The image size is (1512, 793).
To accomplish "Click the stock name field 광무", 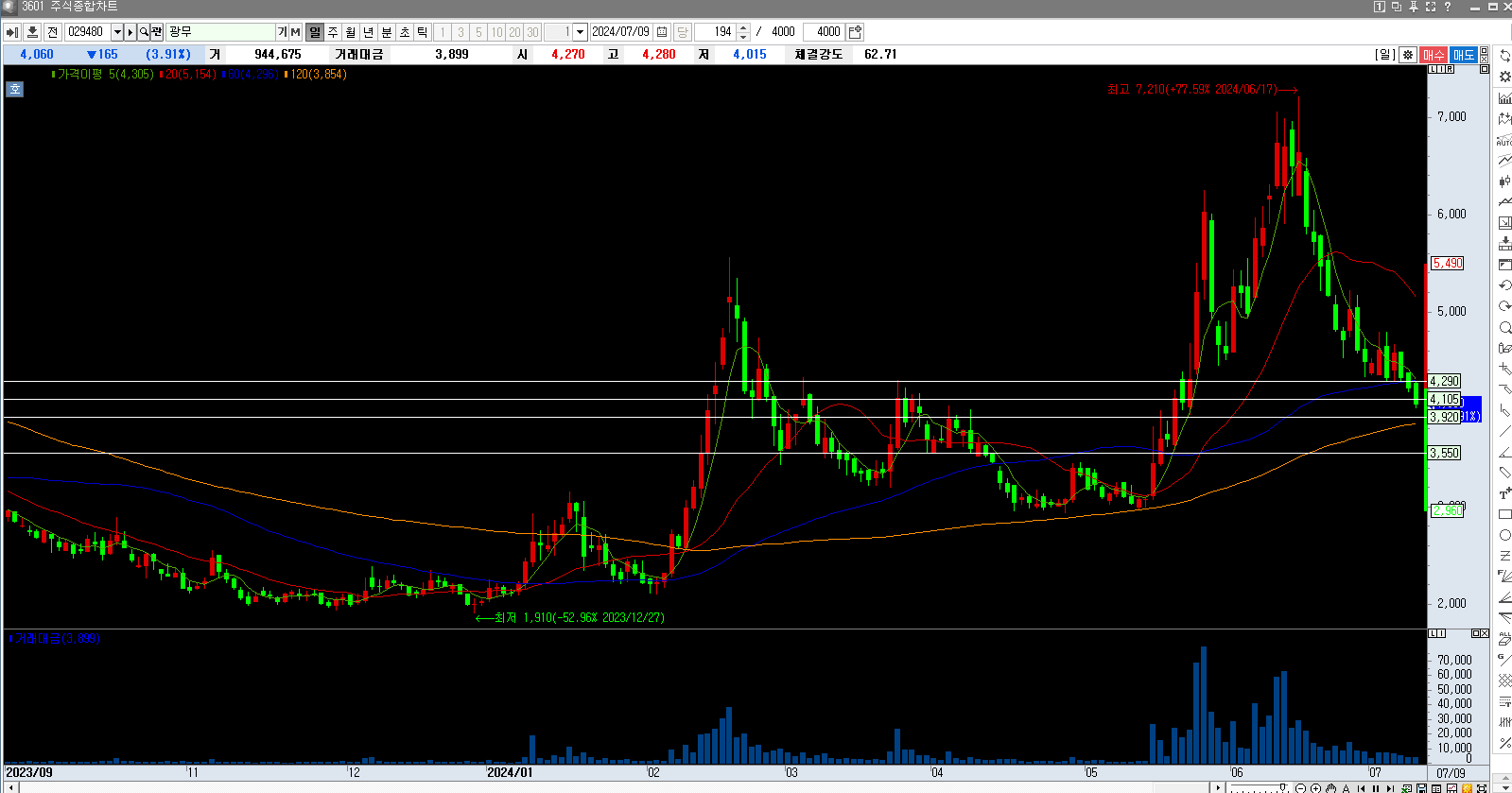I will 220,32.
